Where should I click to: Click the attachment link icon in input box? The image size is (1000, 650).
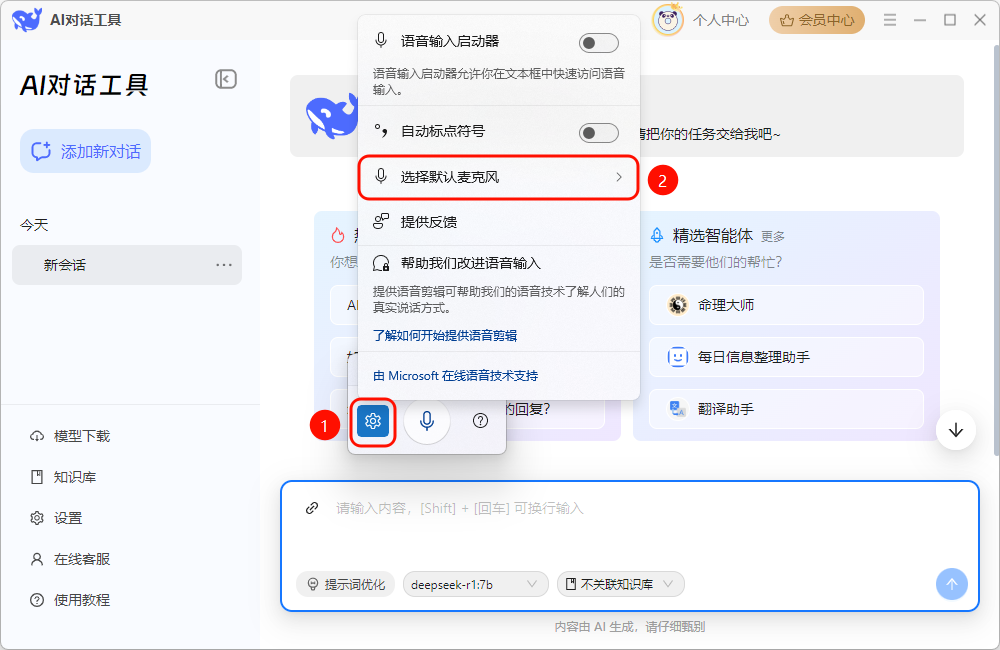[x=312, y=508]
